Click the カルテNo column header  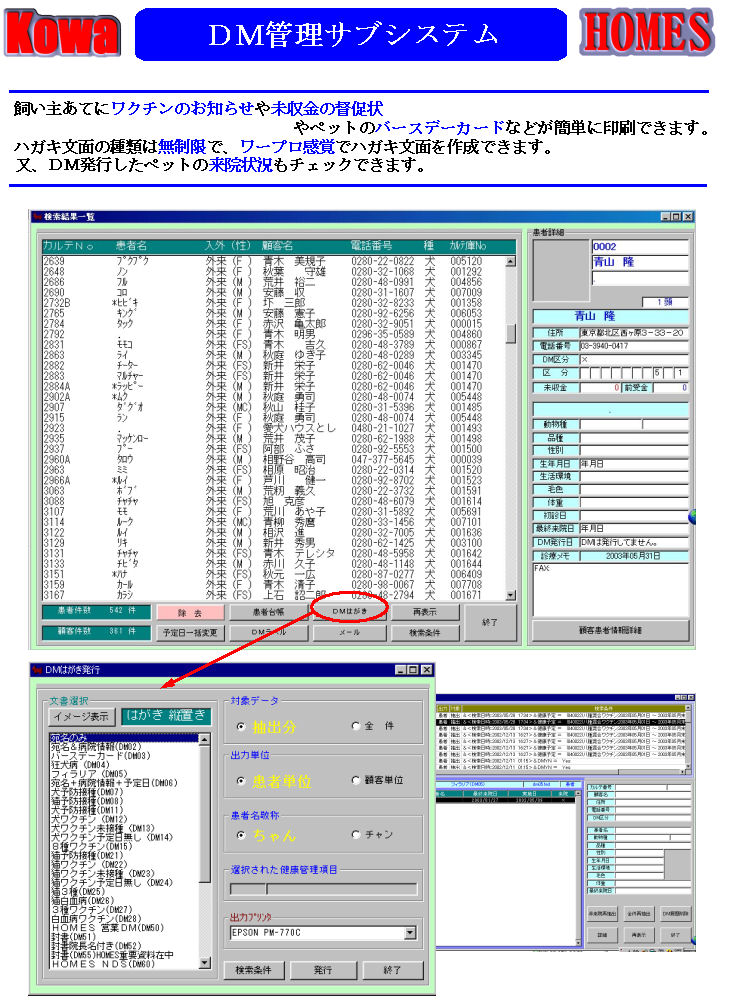(68, 246)
